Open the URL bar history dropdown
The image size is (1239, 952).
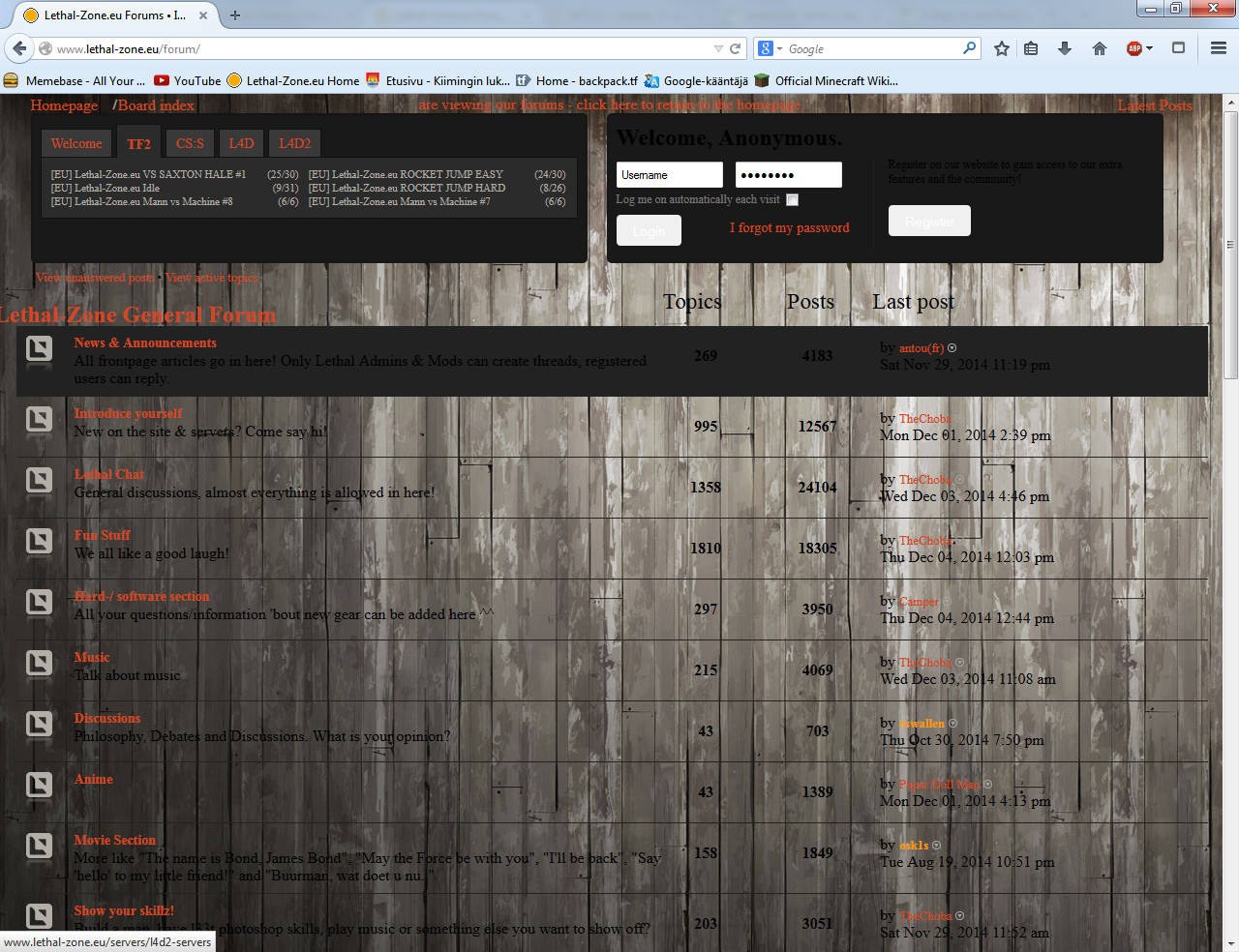[718, 48]
